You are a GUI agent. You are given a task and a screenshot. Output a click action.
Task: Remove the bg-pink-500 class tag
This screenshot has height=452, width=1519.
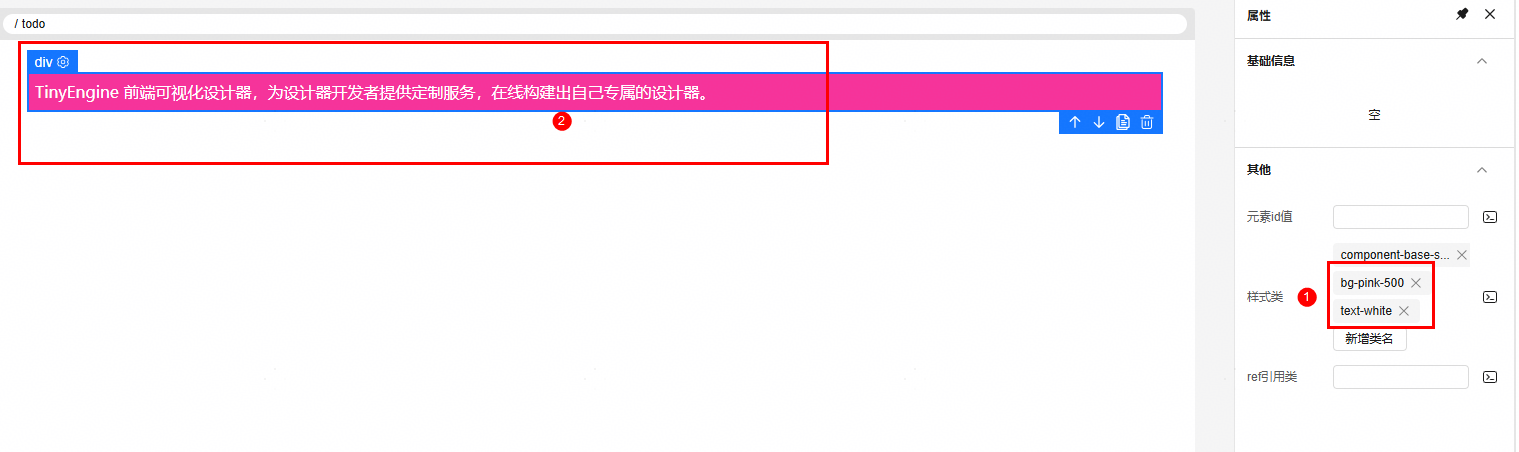click(1416, 283)
